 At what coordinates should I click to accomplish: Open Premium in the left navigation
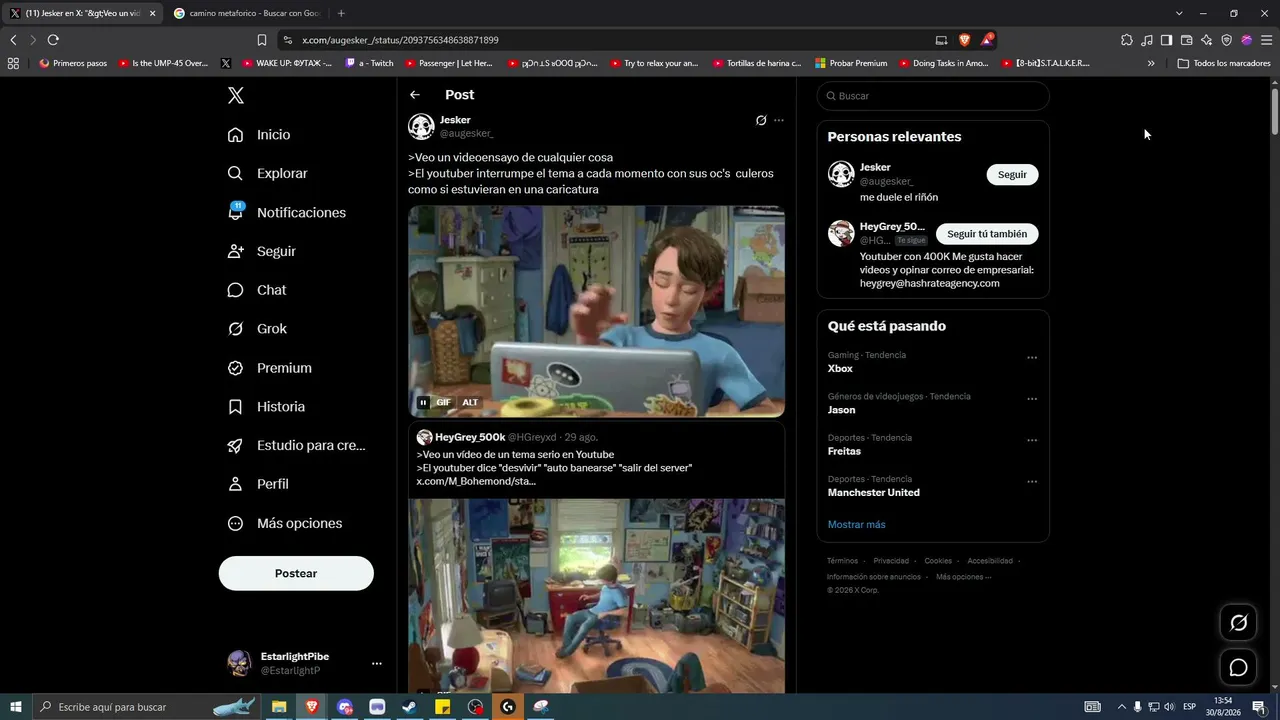pyautogui.click(x=270, y=368)
